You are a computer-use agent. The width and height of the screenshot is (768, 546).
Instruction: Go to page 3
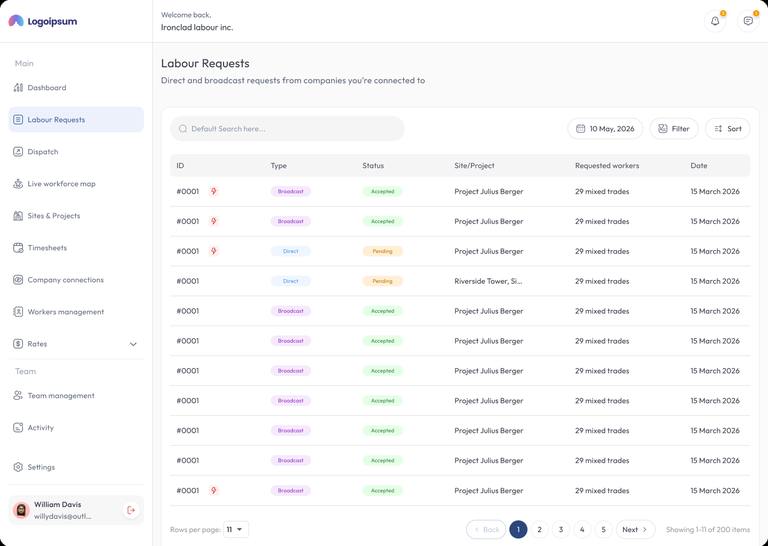561,529
